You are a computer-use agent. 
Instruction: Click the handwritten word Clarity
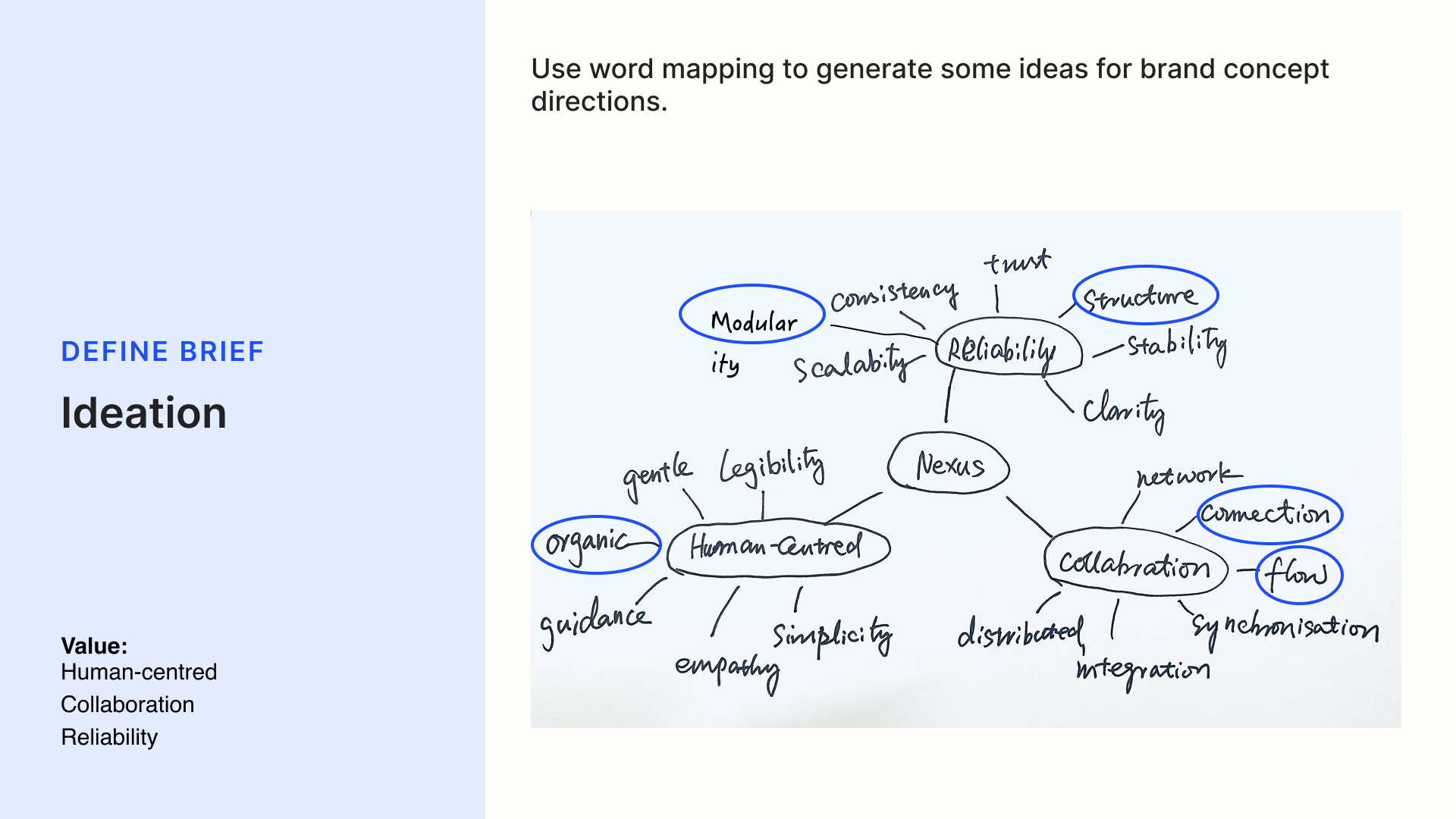tap(1124, 412)
